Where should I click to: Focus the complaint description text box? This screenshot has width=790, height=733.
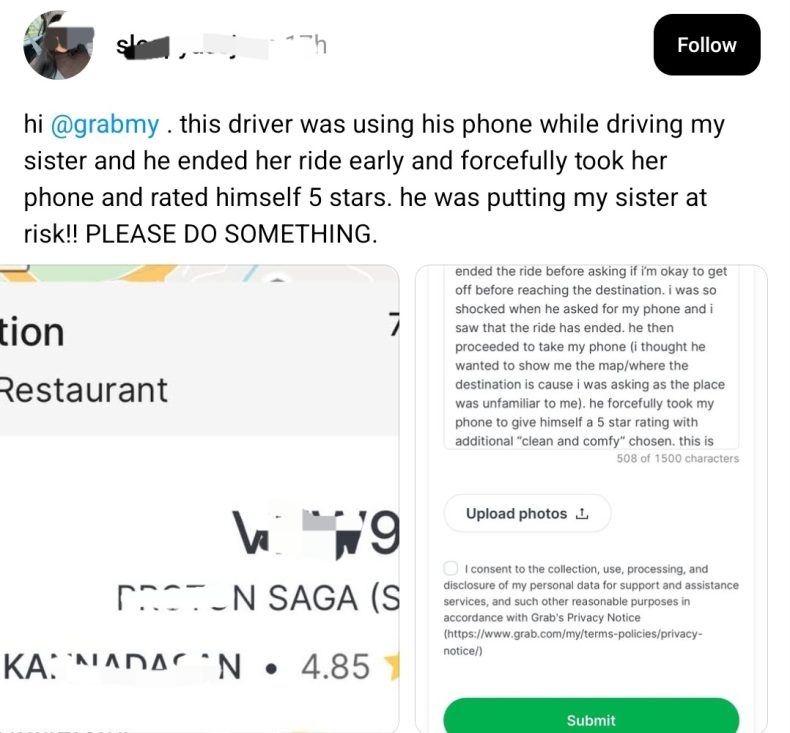[x=590, y=357]
